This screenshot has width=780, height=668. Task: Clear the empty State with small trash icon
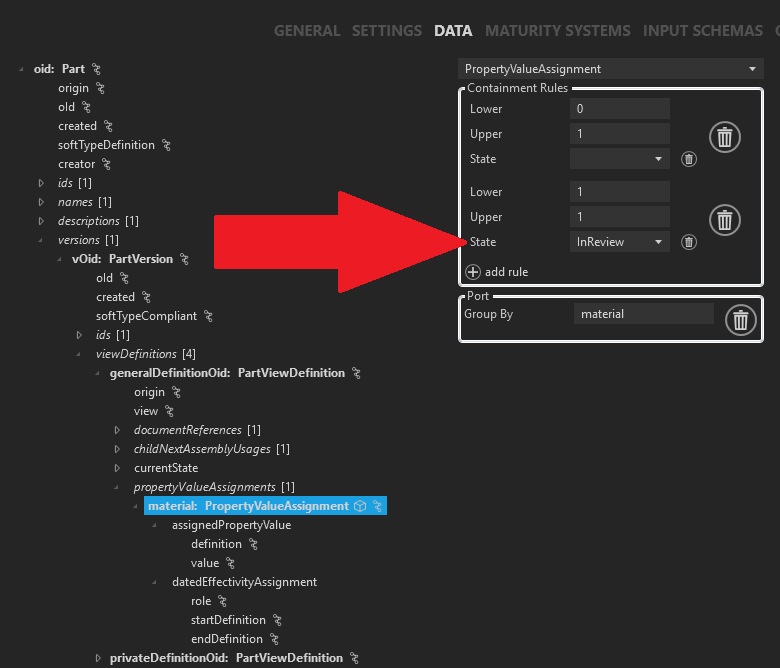coord(688,159)
